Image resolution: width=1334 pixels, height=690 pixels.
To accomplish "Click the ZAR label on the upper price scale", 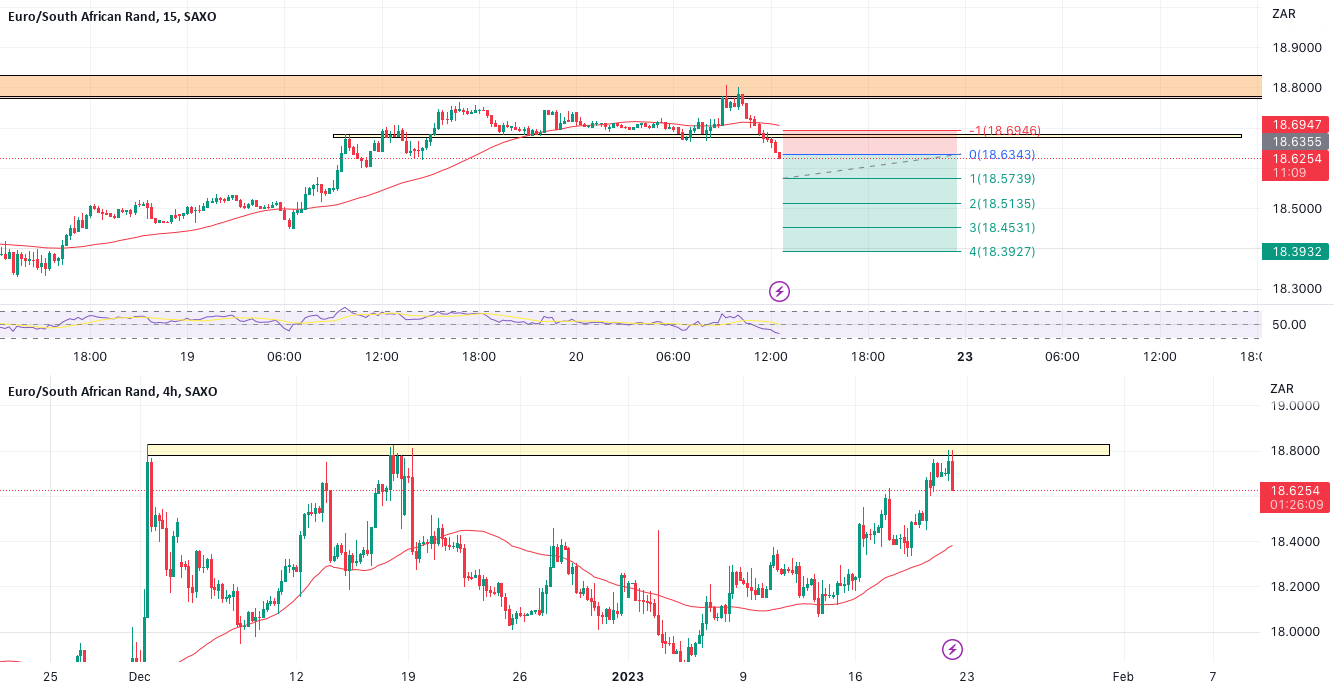I will click(x=1283, y=14).
